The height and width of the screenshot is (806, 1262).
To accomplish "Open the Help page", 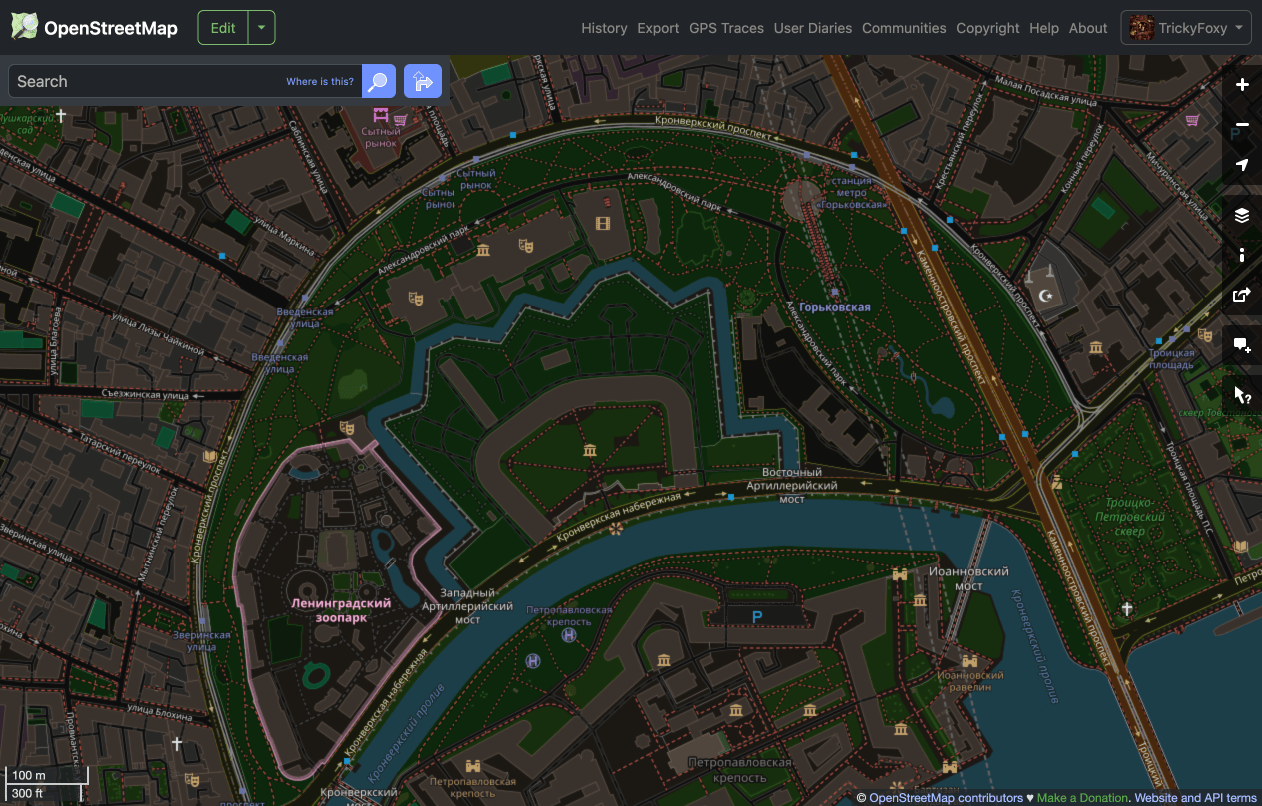I will coord(1044,28).
